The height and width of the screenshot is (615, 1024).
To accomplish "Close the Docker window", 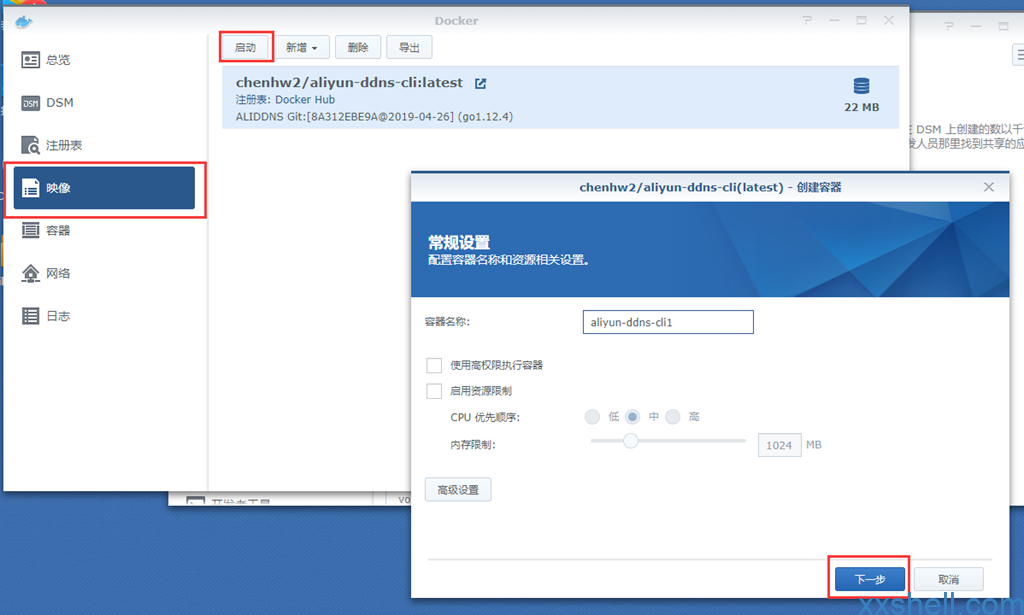I will point(889,21).
